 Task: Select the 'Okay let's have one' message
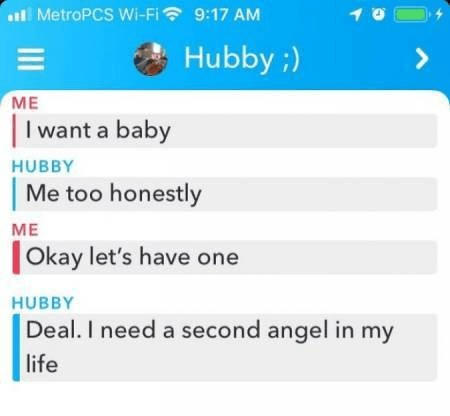pyautogui.click(x=225, y=257)
